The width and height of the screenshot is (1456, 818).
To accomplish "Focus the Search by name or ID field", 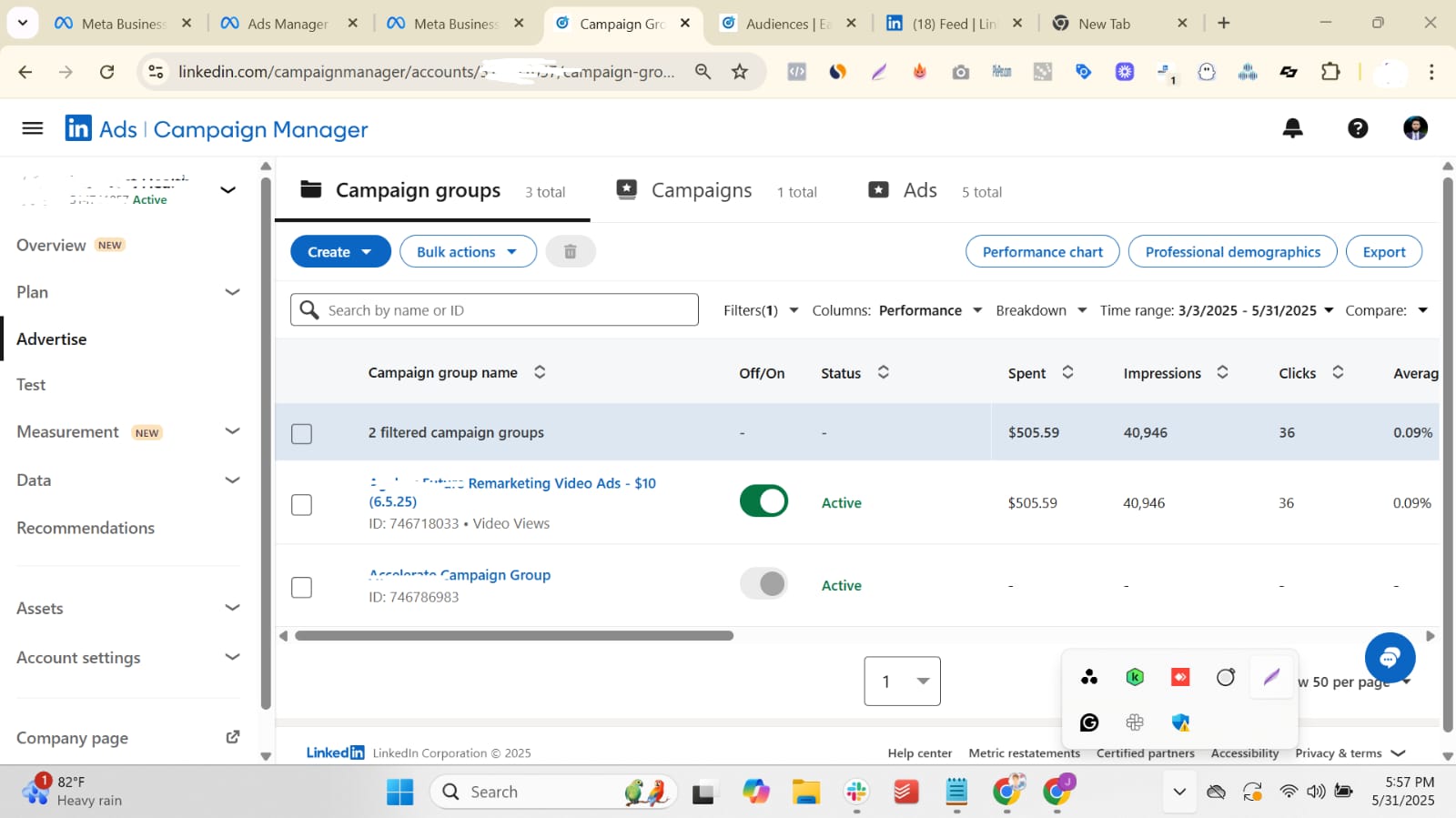I will coord(494,309).
